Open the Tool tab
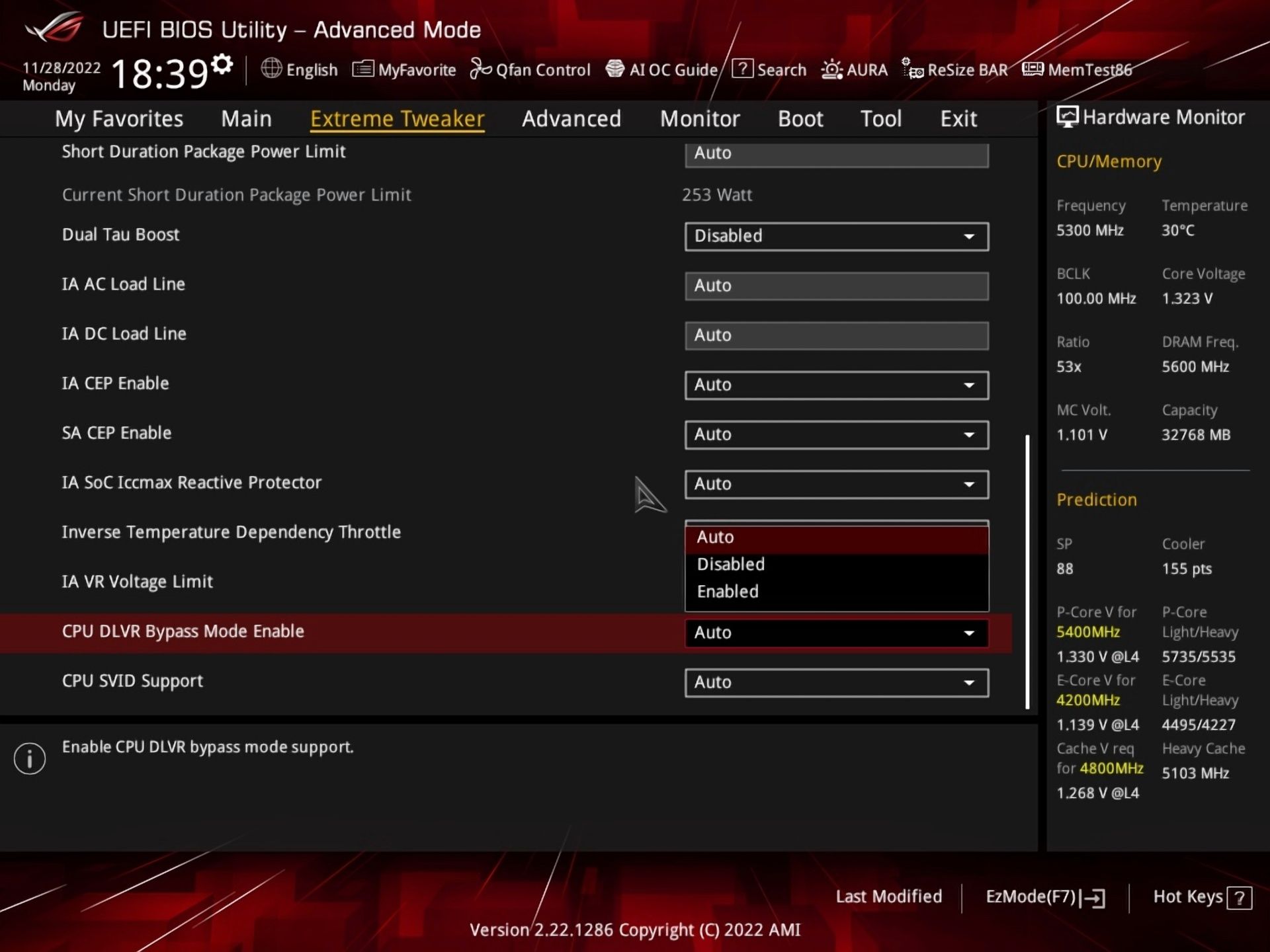The image size is (1270, 952). pyautogui.click(x=881, y=119)
